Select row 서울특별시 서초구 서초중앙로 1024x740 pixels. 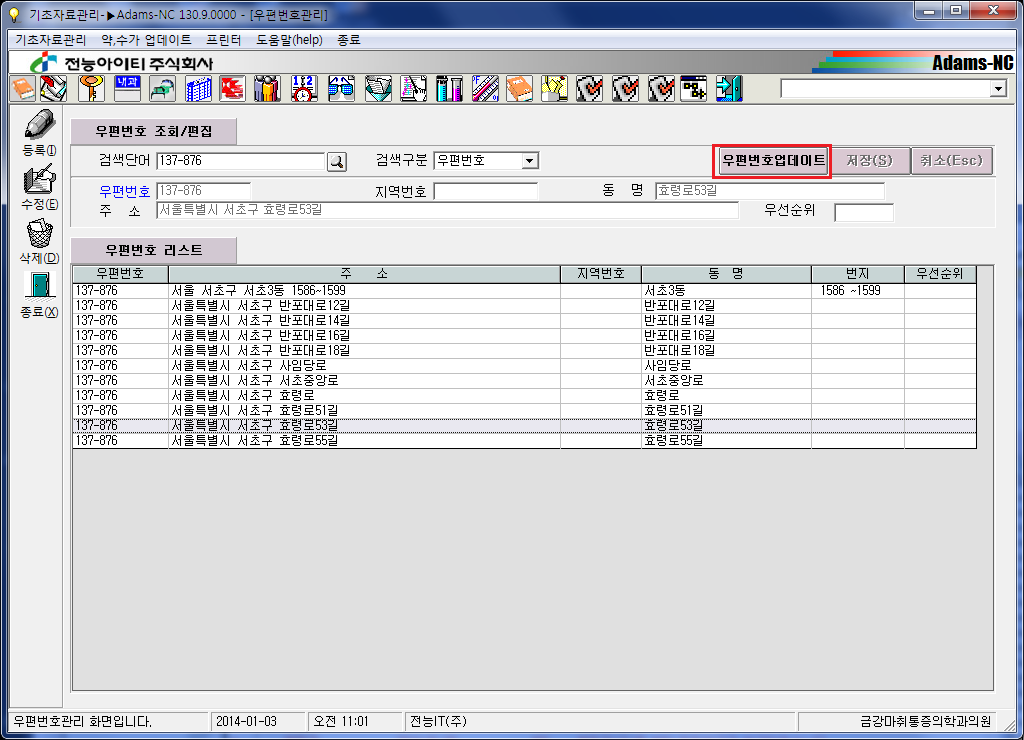(x=524, y=381)
